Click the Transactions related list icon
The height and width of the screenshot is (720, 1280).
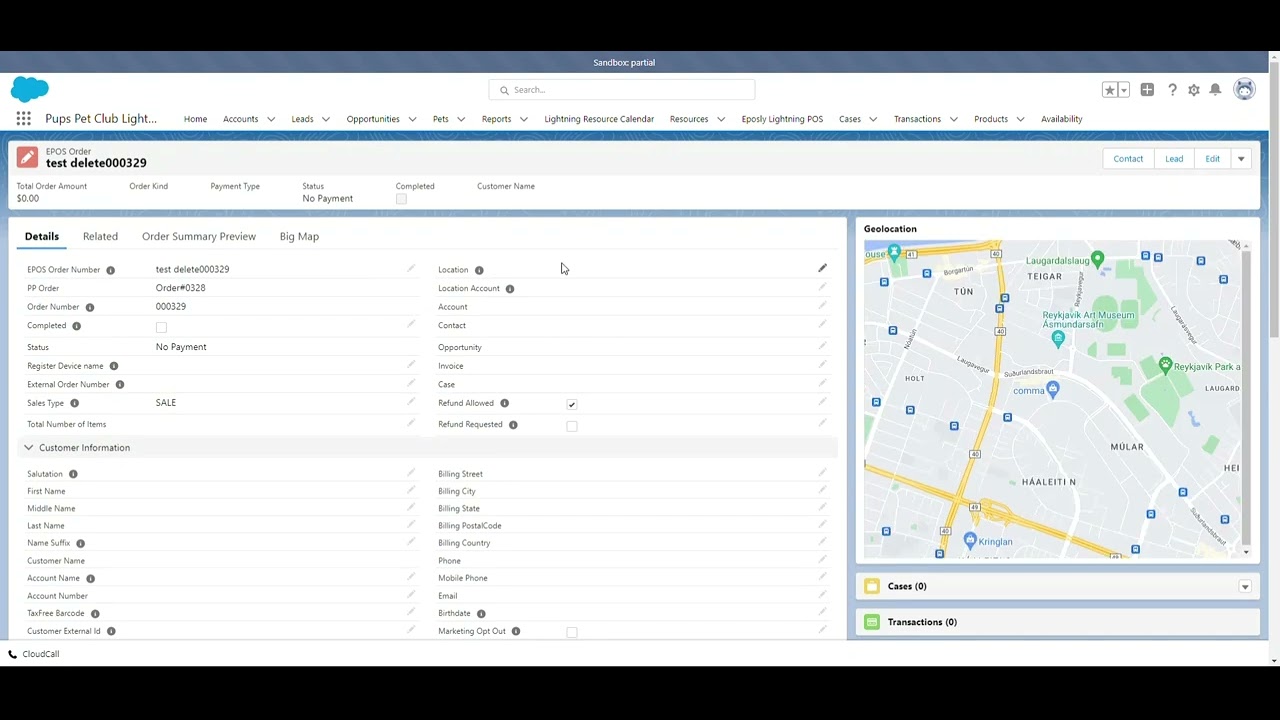[871, 622]
